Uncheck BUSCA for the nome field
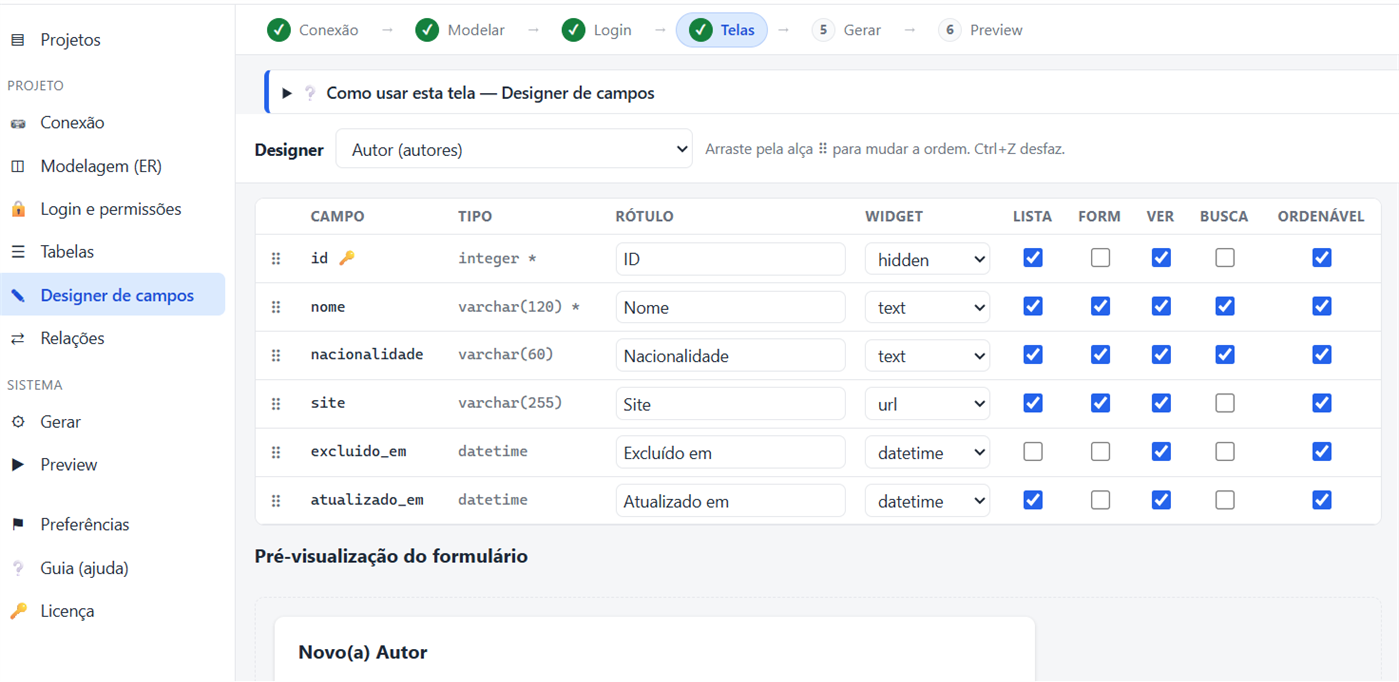 click(x=1224, y=306)
